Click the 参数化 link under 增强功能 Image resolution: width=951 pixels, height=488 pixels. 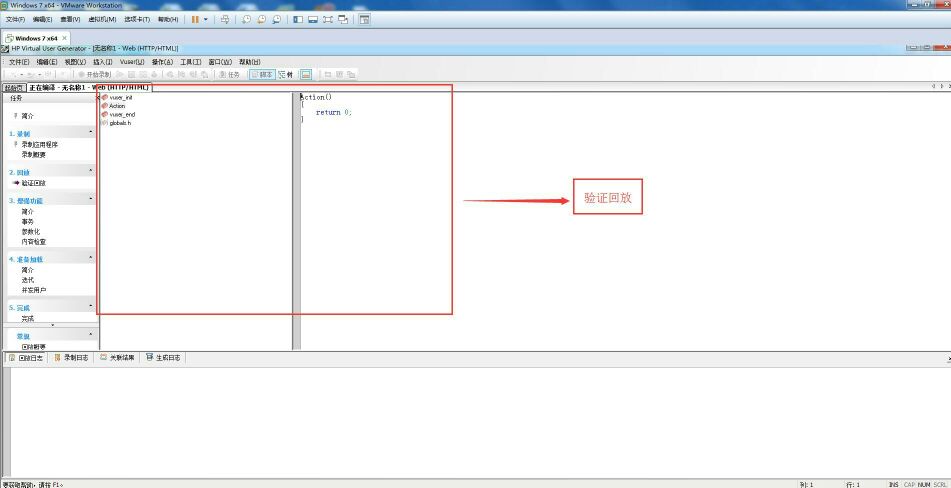(x=31, y=231)
